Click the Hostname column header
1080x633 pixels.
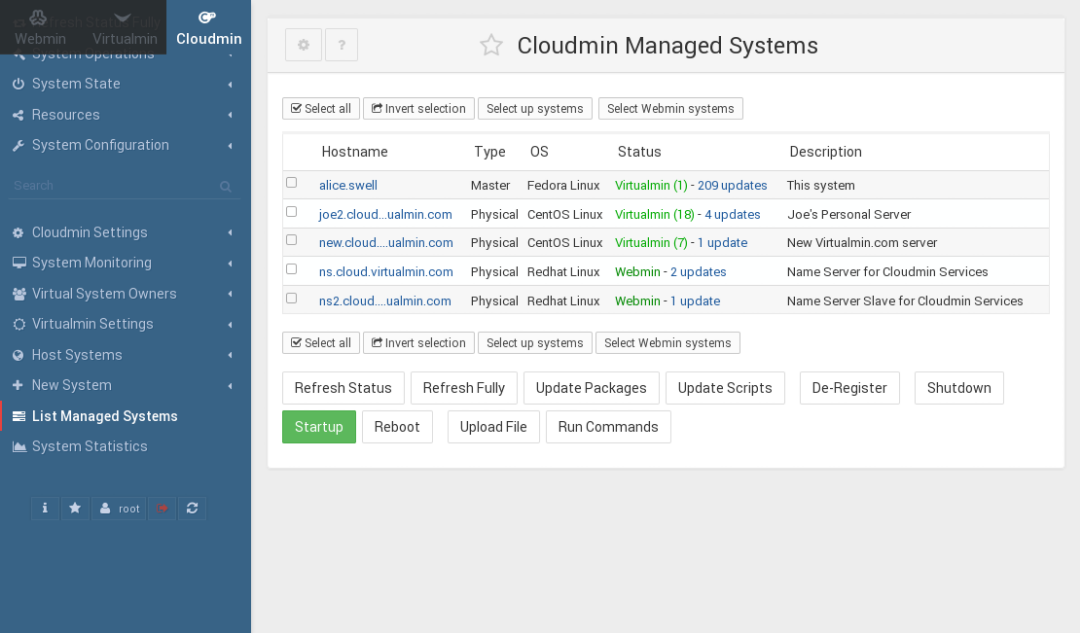click(x=355, y=152)
